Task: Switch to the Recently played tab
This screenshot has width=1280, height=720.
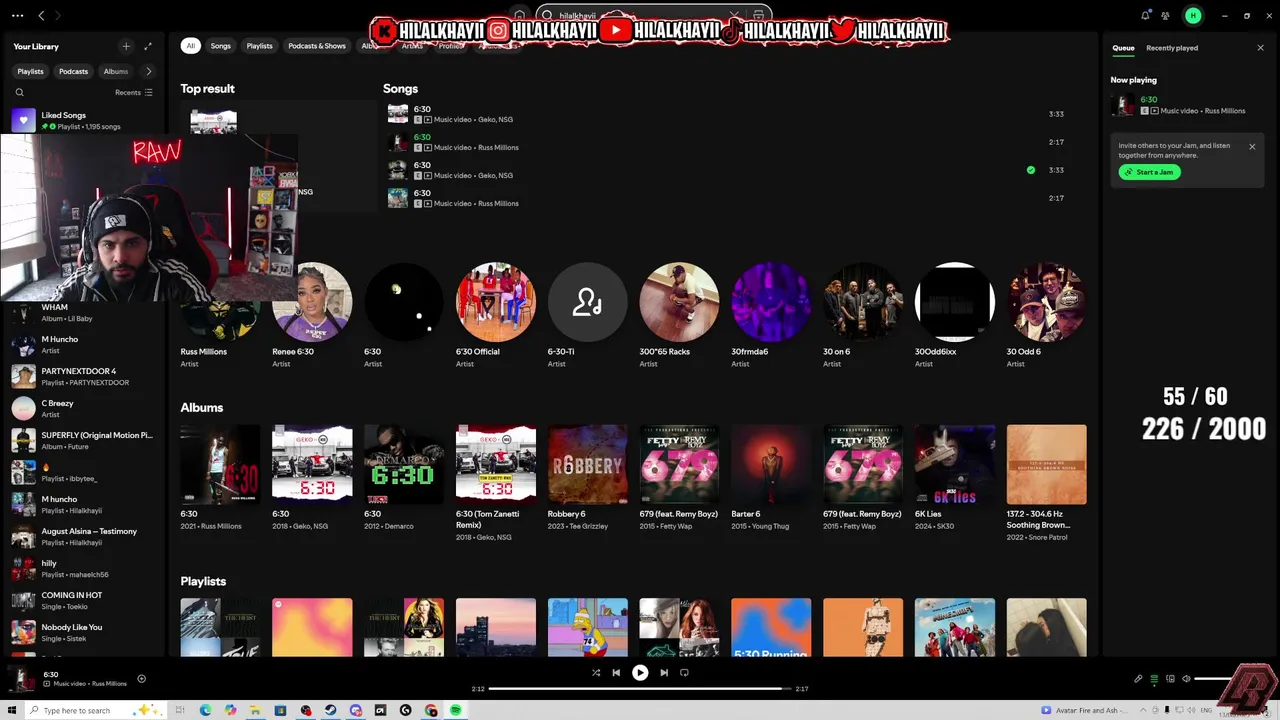Action: click(1172, 48)
